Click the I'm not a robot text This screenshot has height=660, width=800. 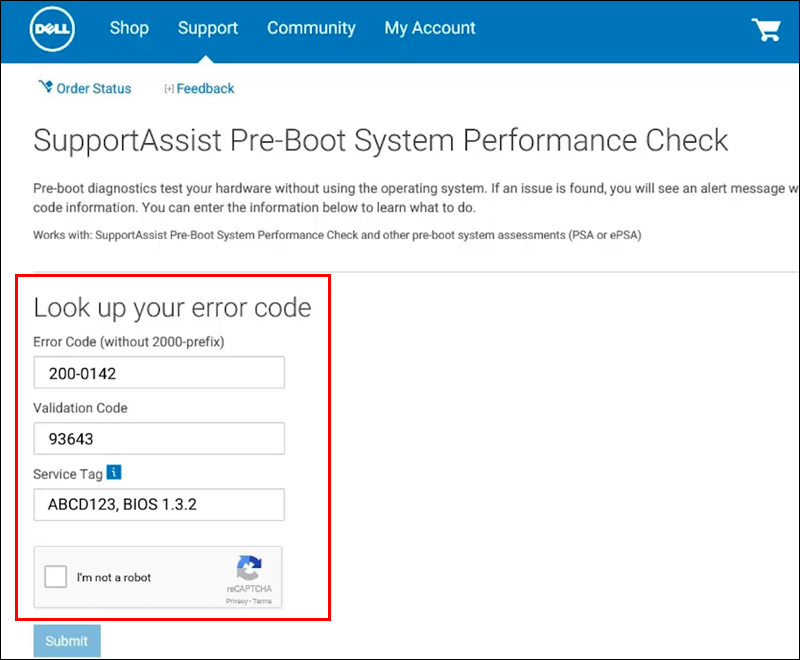coord(114,577)
